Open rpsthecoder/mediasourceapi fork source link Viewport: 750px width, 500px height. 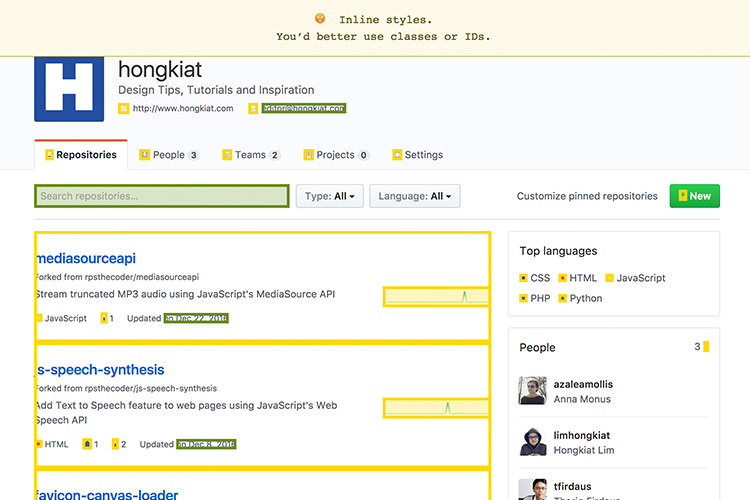(x=142, y=277)
